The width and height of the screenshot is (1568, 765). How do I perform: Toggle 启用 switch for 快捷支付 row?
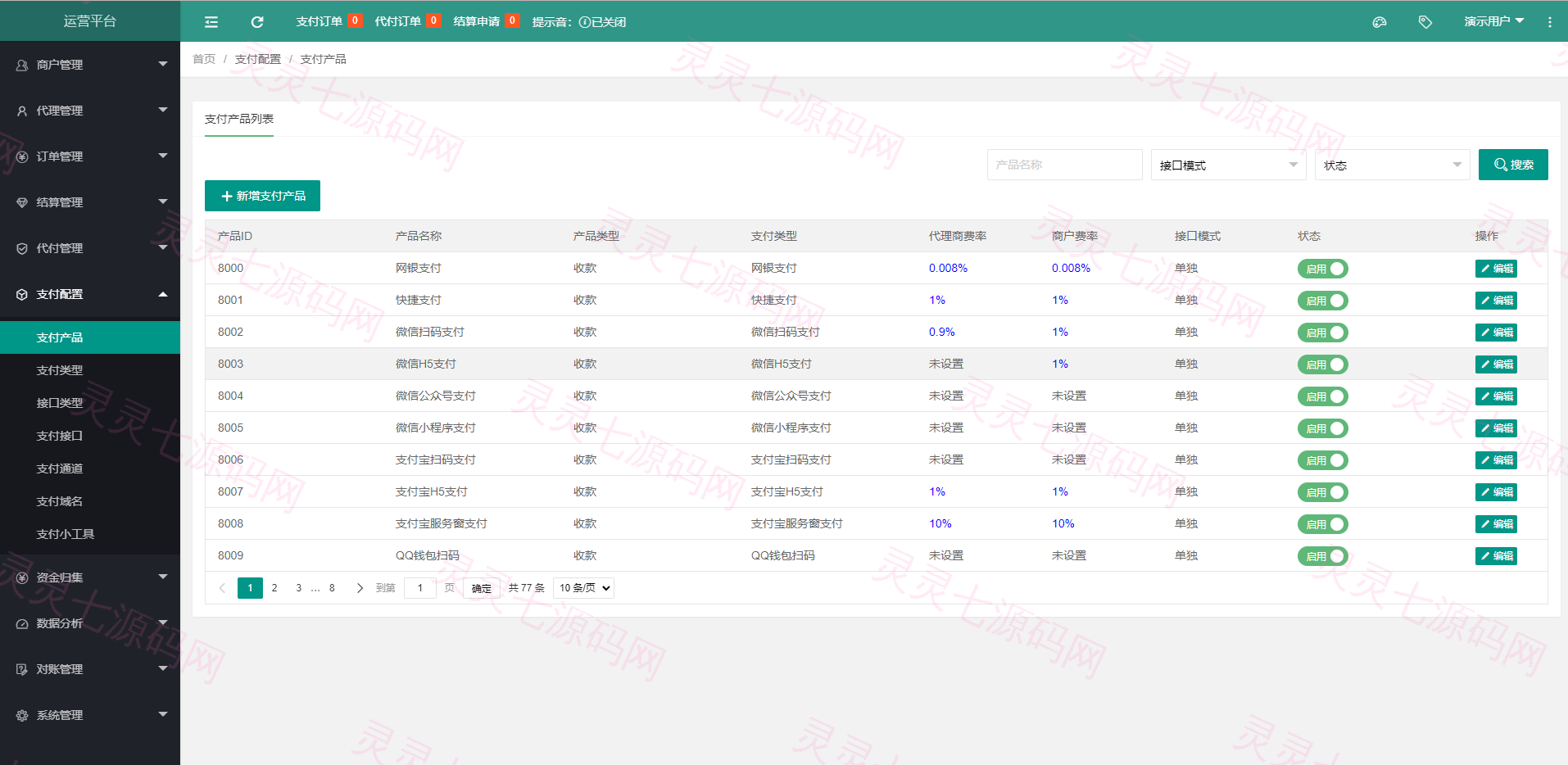[x=1322, y=301]
